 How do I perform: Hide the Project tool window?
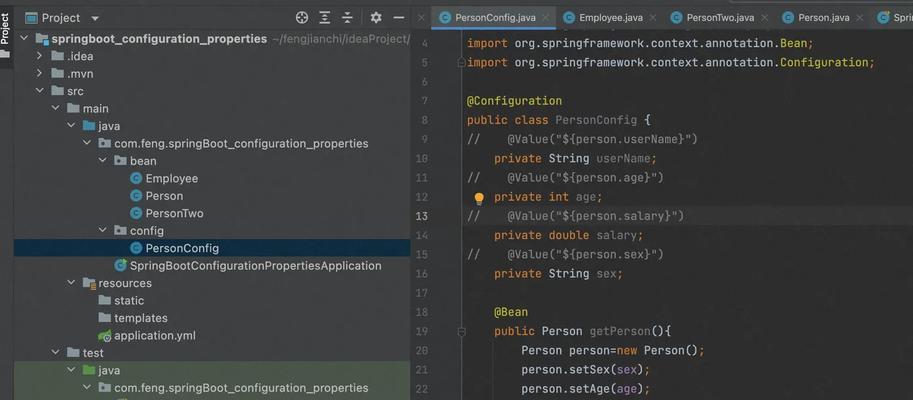click(399, 18)
